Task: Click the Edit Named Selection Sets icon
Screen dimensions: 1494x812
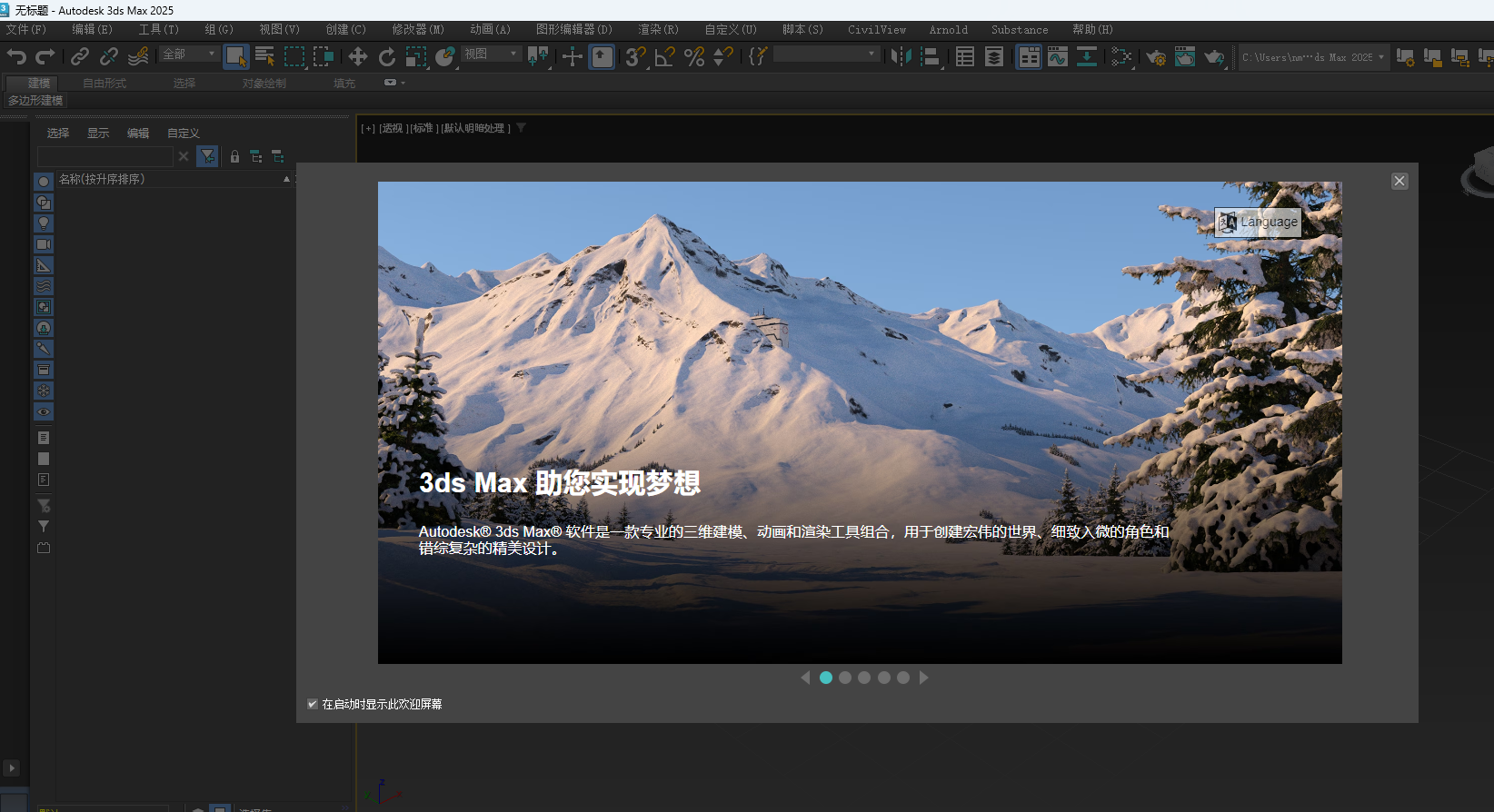Action: [757, 57]
